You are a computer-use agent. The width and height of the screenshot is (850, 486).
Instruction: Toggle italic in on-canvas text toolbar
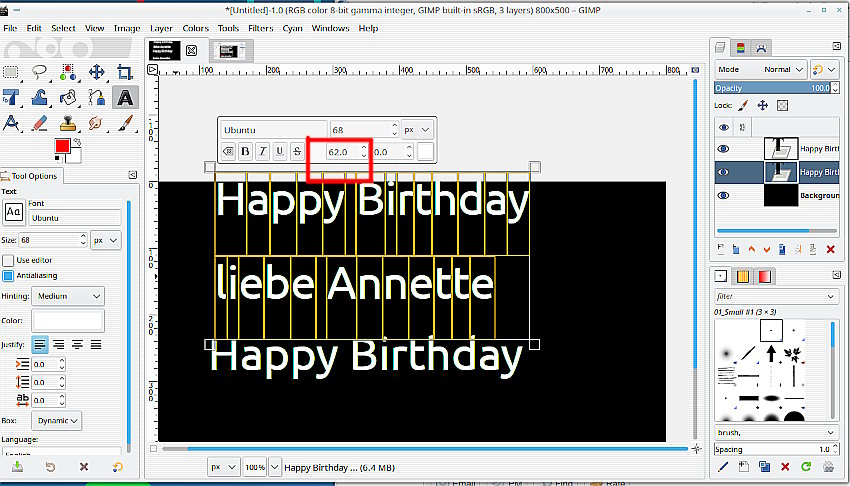point(262,152)
